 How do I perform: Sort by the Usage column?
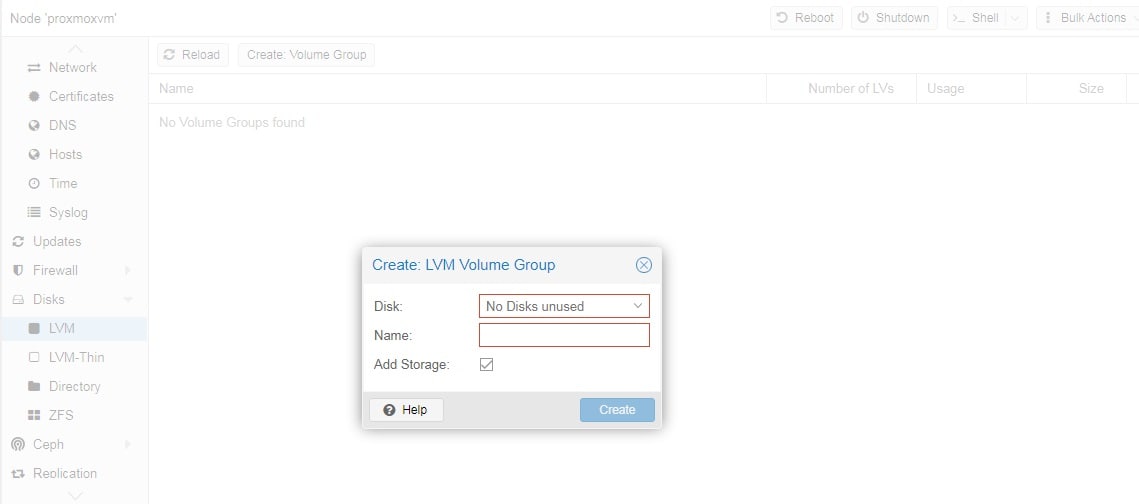click(x=971, y=89)
